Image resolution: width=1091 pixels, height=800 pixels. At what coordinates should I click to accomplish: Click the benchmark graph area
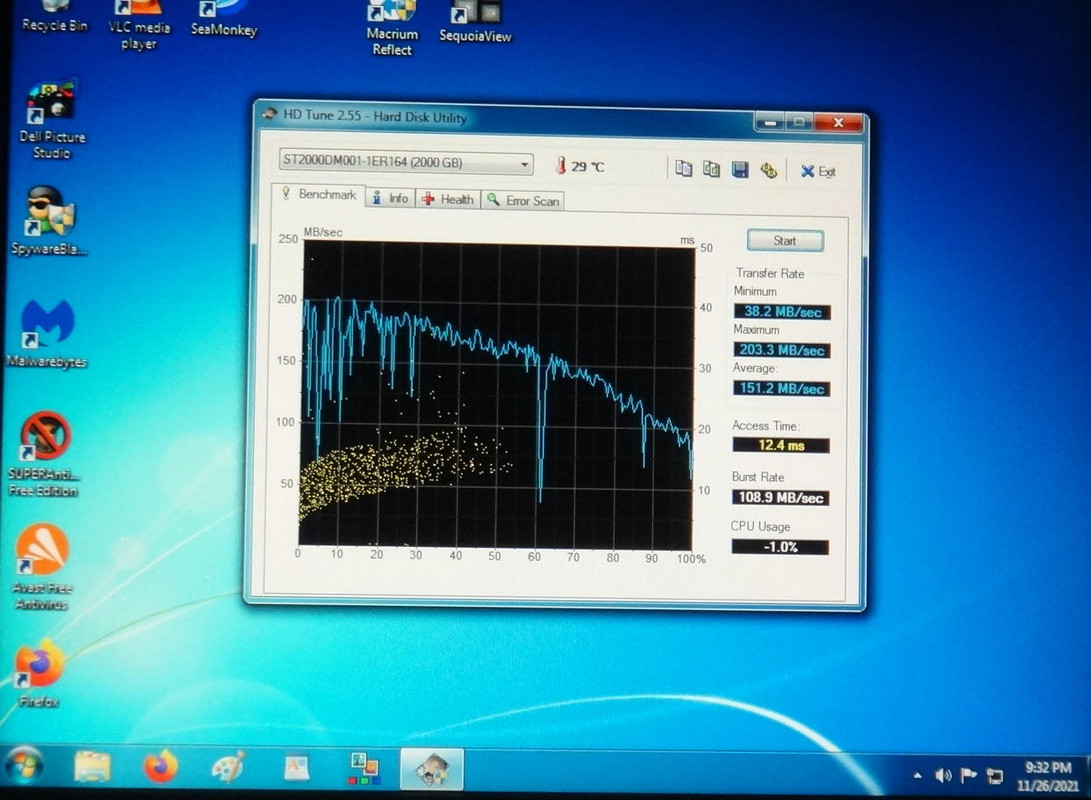496,394
